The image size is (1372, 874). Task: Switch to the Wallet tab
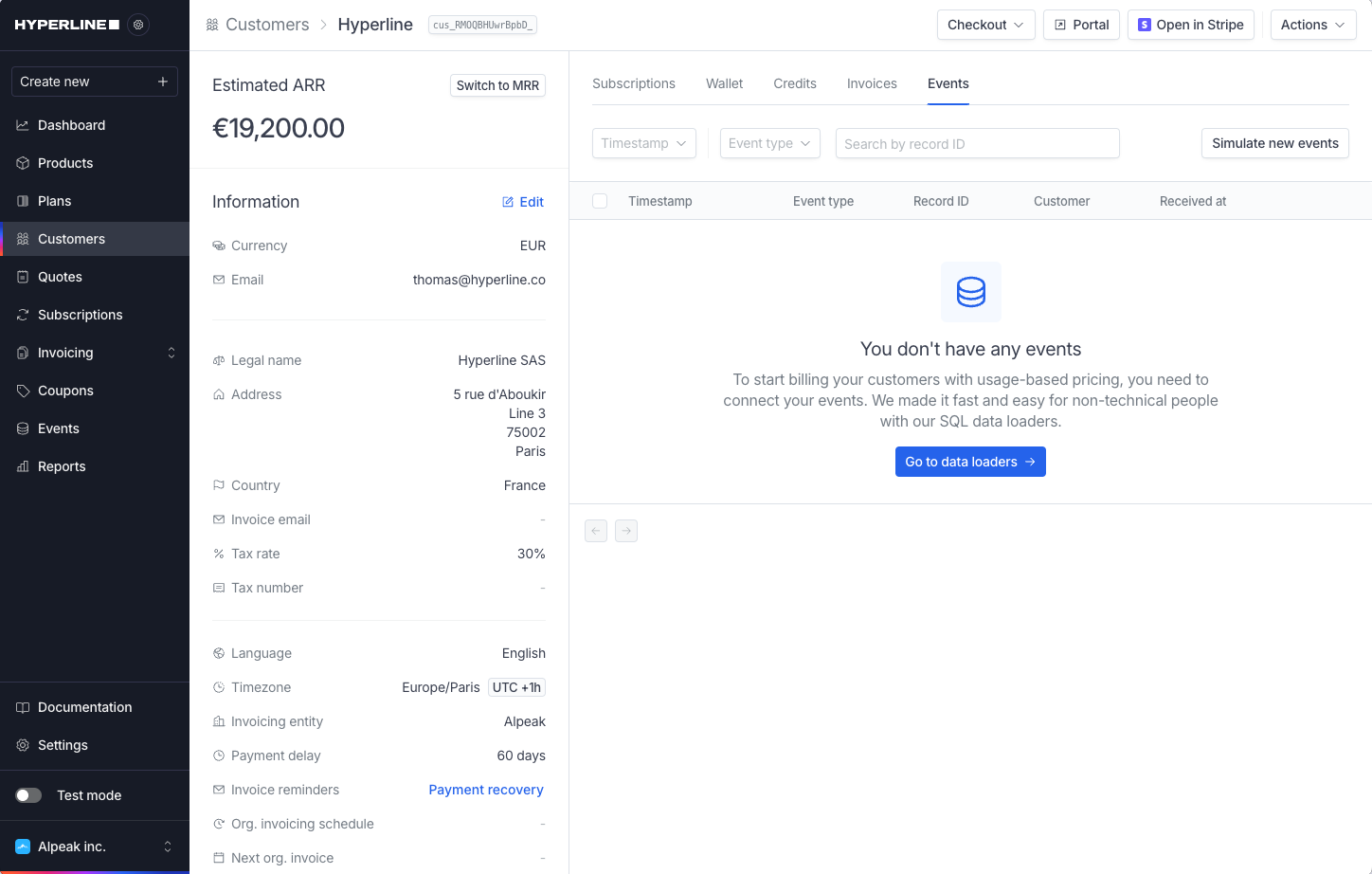pos(725,83)
